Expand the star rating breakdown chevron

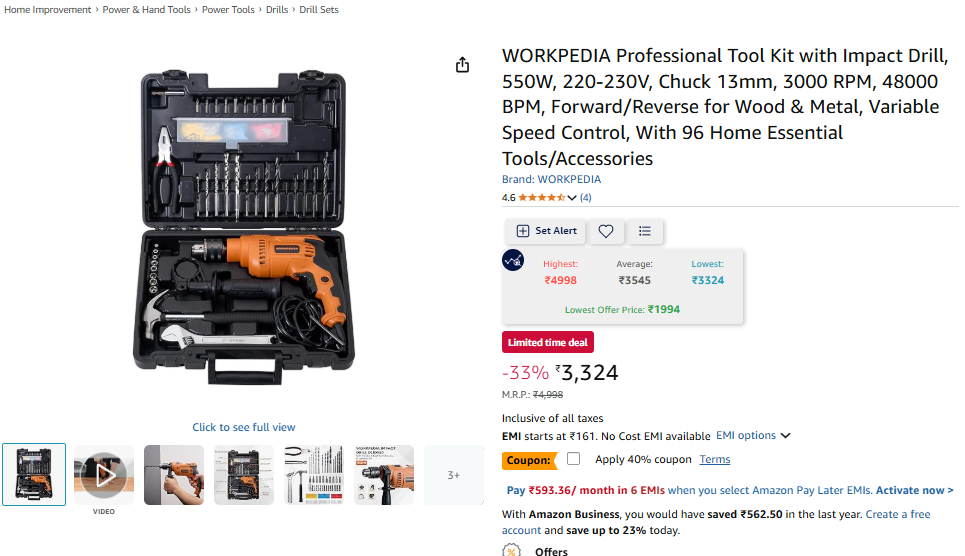point(572,198)
